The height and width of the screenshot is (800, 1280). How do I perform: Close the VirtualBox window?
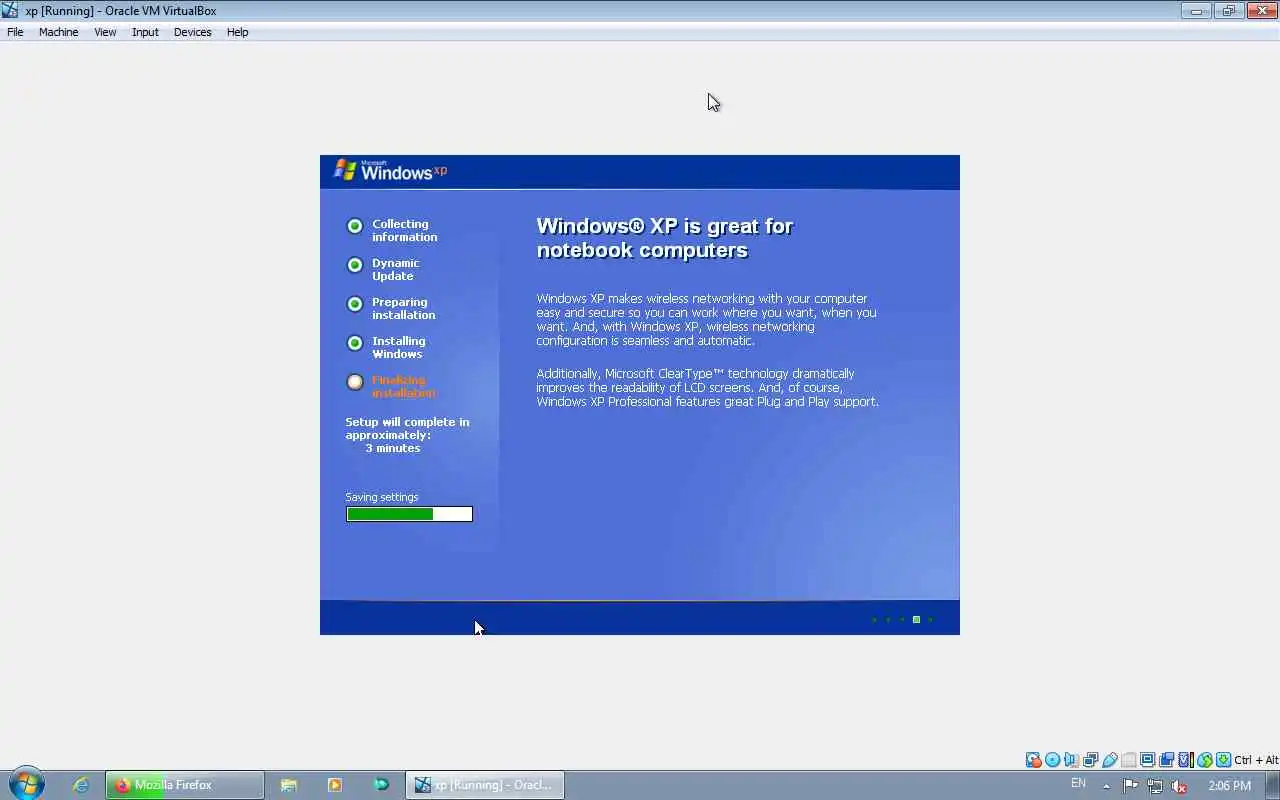[x=1261, y=10]
